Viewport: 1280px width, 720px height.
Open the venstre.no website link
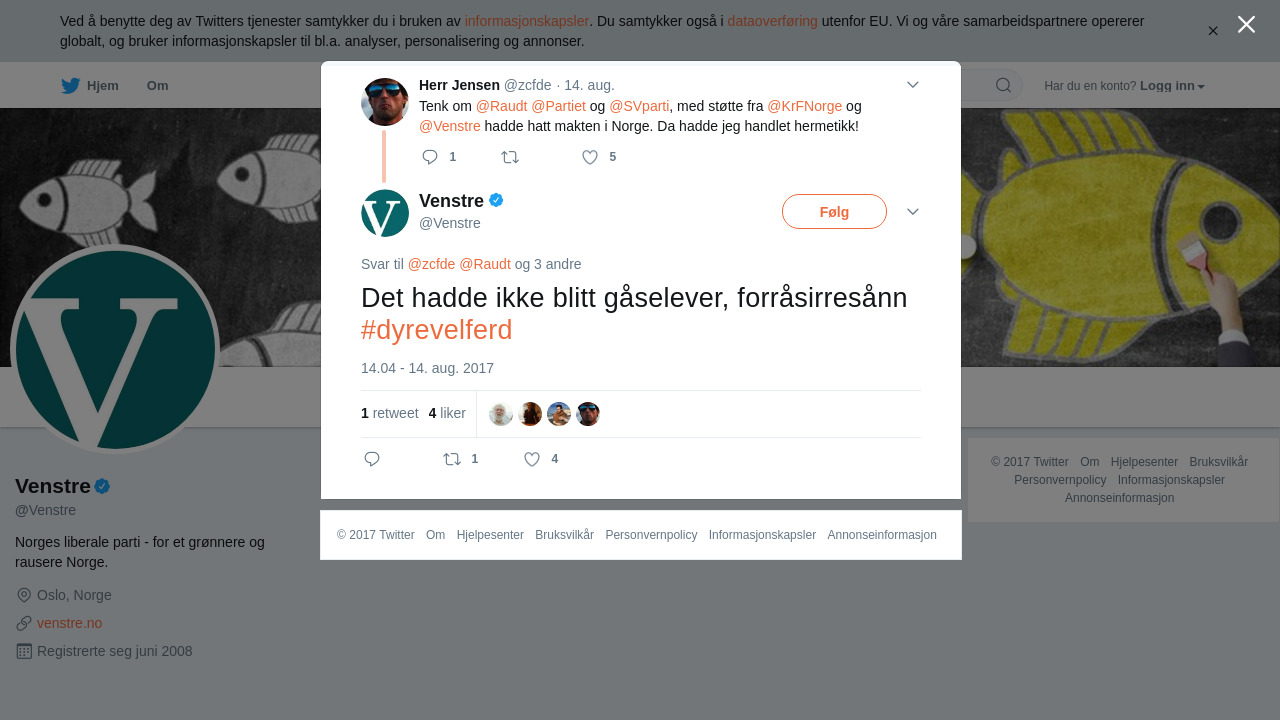[x=69, y=623]
